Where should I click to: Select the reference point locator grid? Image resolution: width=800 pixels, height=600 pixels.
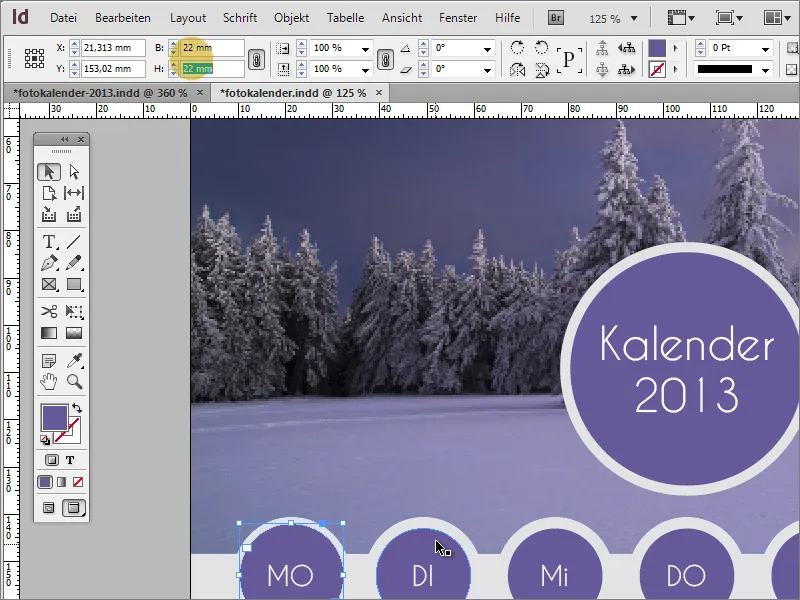pyautogui.click(x=34, y=59)
